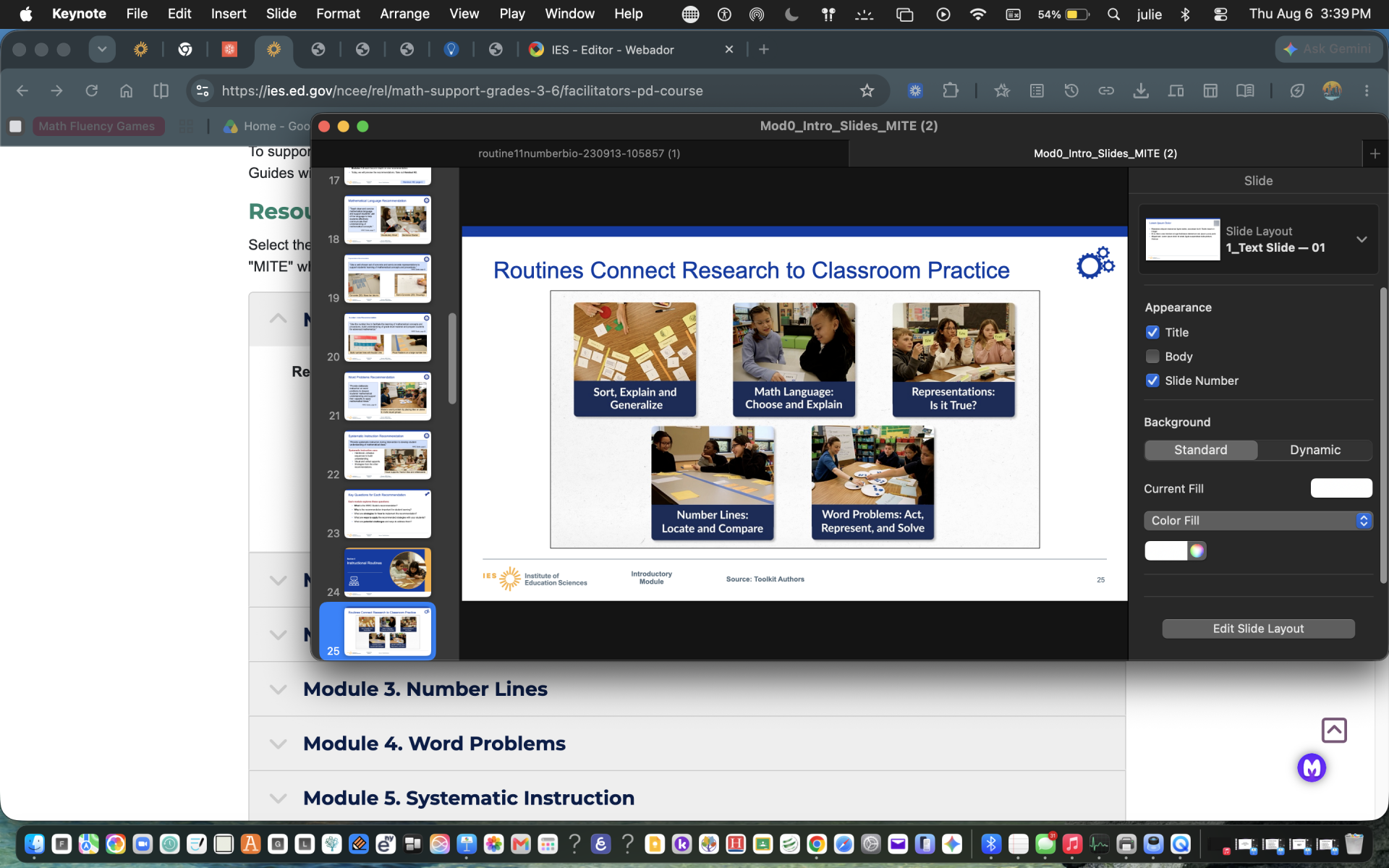
Task: Open the Keynote File menu
Action: (x=137, y=14)
